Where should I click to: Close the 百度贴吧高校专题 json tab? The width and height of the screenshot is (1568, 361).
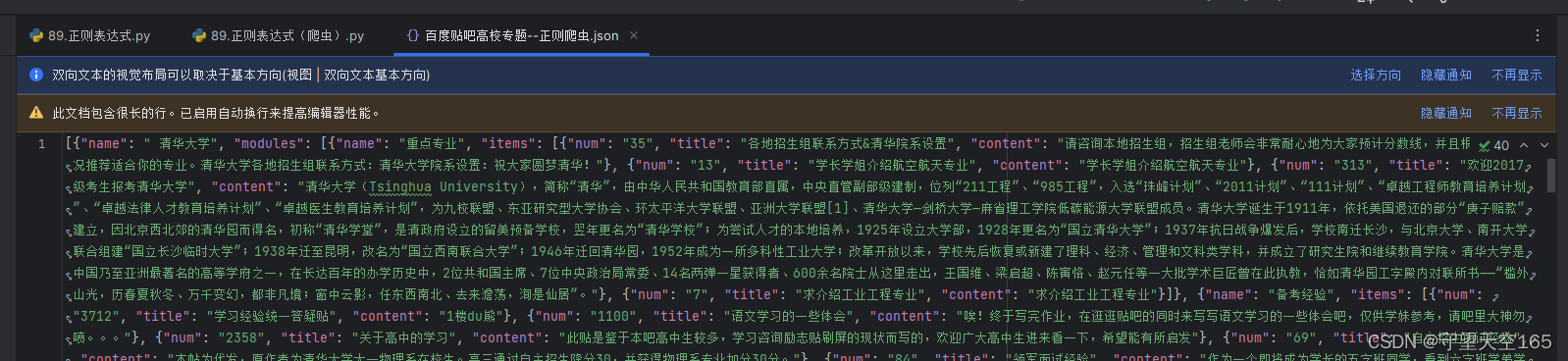pyautogui.click(x=634, y=35)
